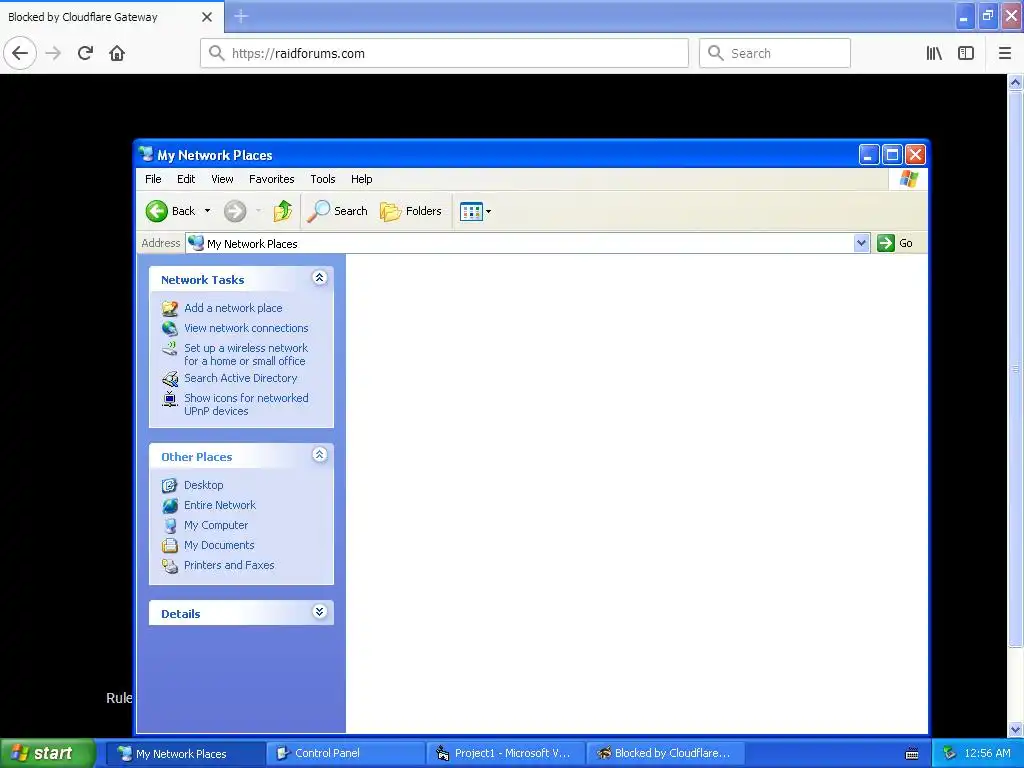Click Add a network place link
Screen dimensions: 1024x768
click(233, 308)
